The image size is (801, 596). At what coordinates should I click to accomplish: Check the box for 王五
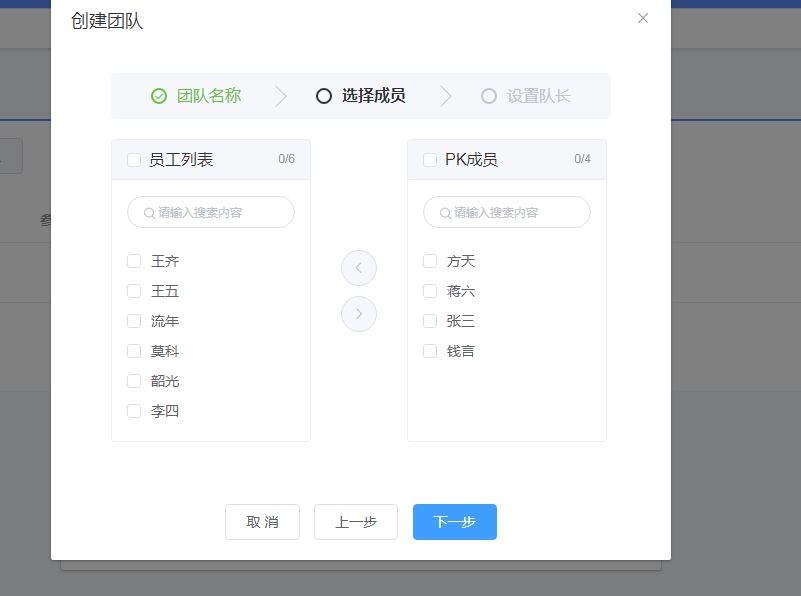click(134, 291)
